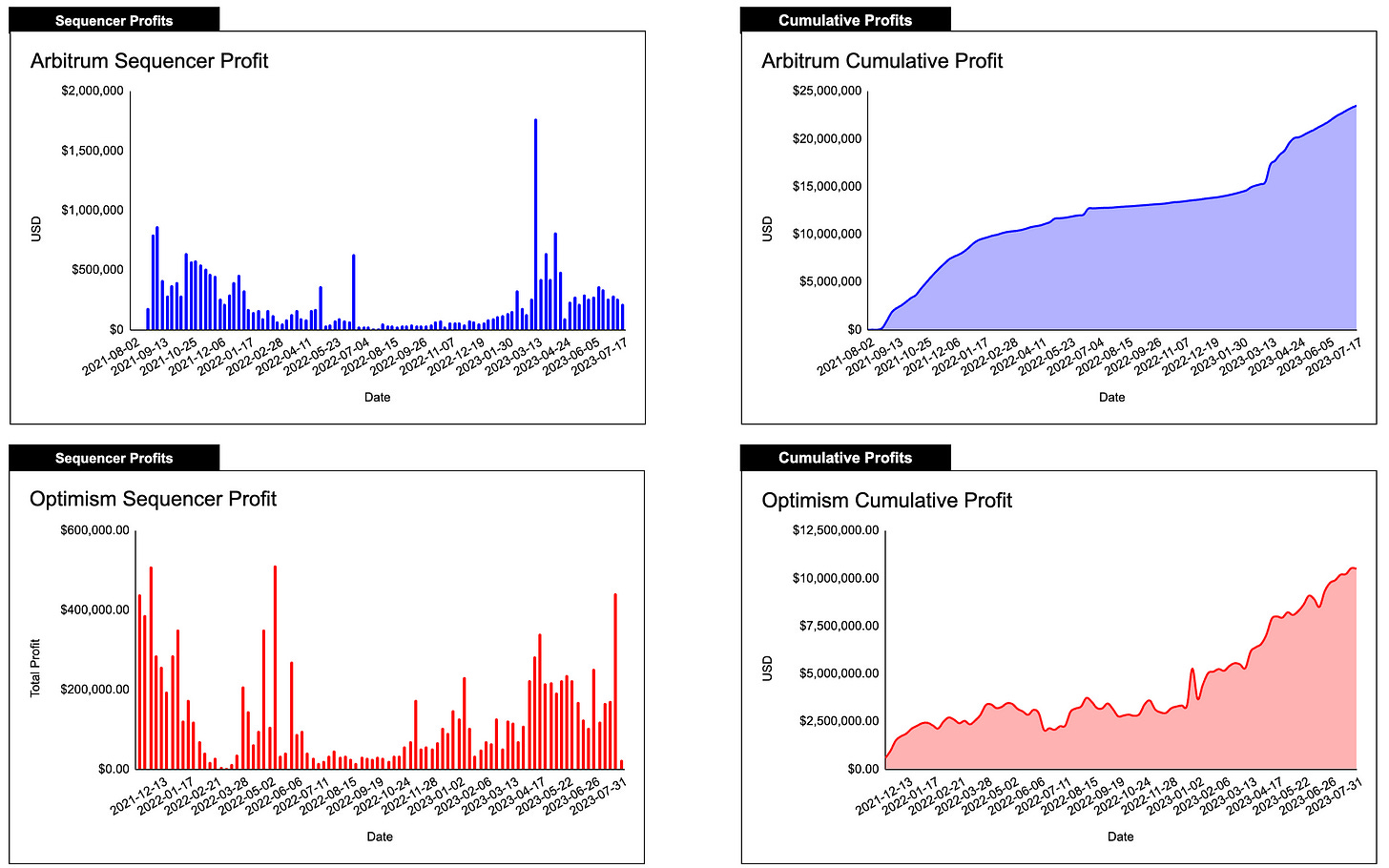Click the $10,000,000 value in Arbitrum Cumulative chart
Image resolution: width=1389 pixels, height=868 pixels.
(x=827, y=235)
